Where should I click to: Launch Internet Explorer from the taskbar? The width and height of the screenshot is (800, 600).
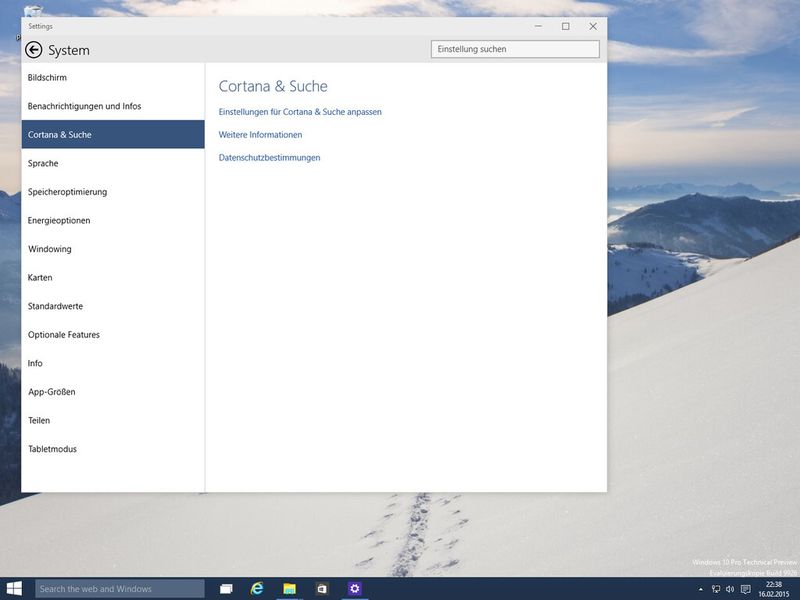pos(258,589)
